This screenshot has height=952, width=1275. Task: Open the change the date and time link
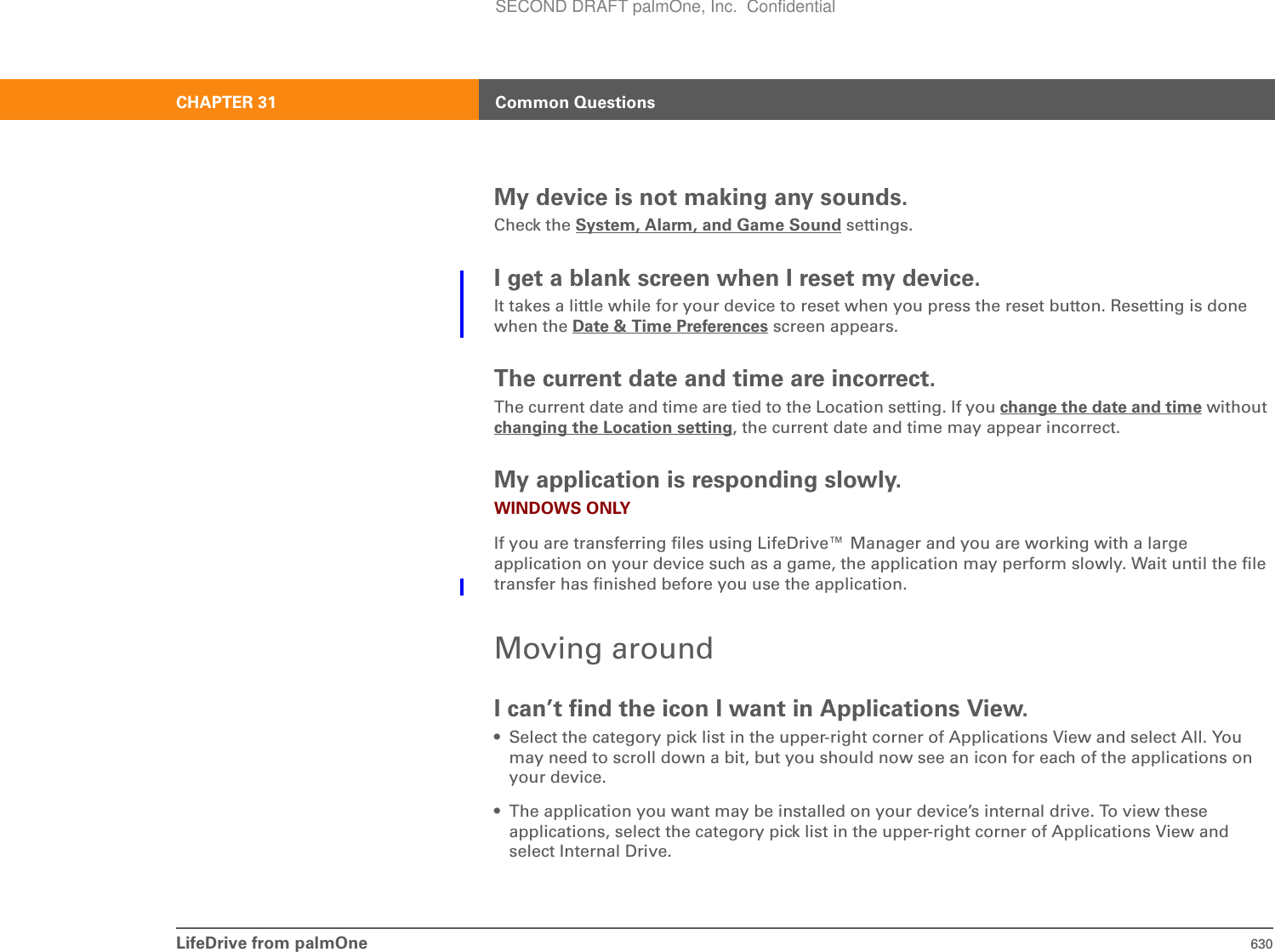click(1101, 408)
